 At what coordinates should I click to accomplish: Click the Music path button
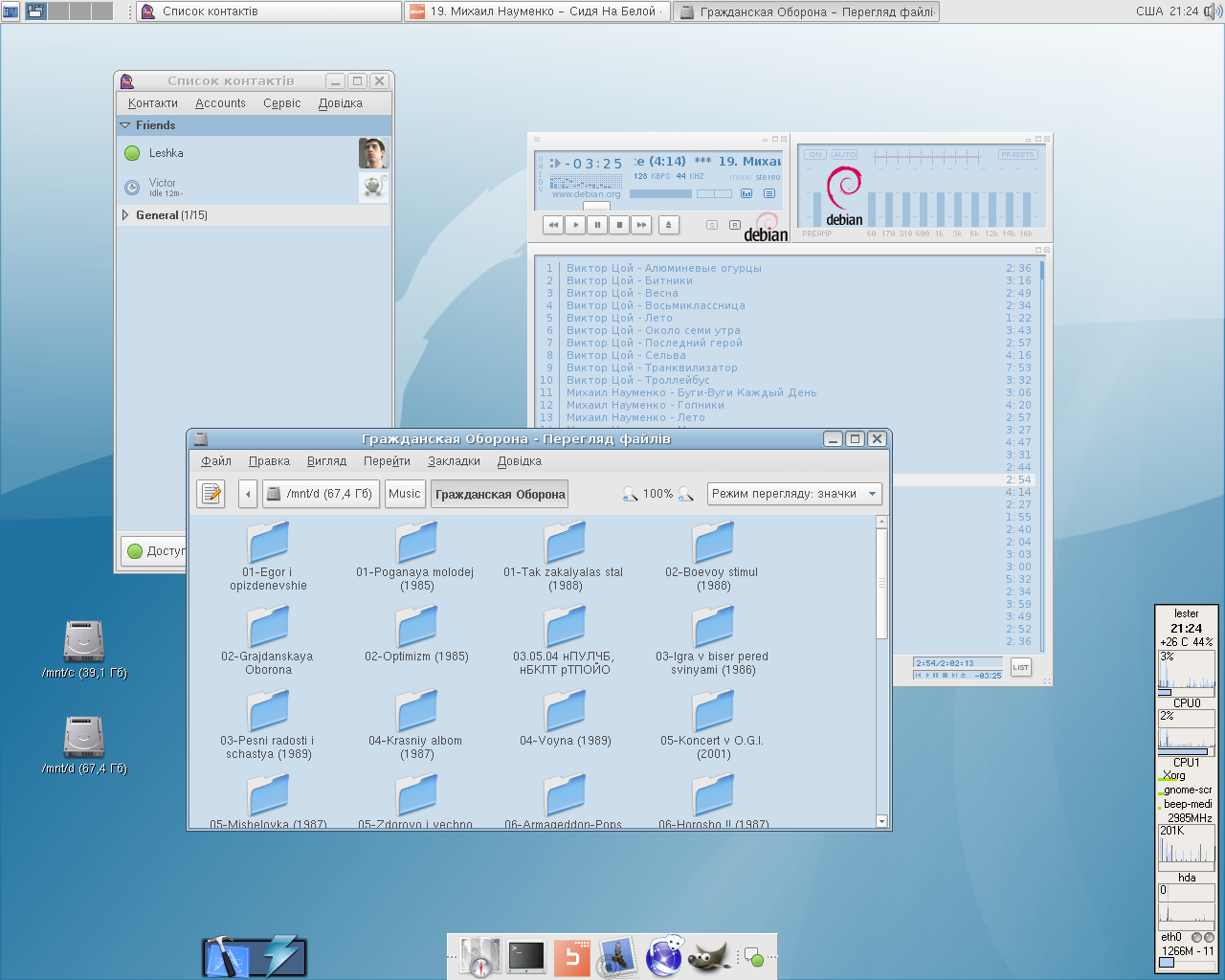click(404, 494)
